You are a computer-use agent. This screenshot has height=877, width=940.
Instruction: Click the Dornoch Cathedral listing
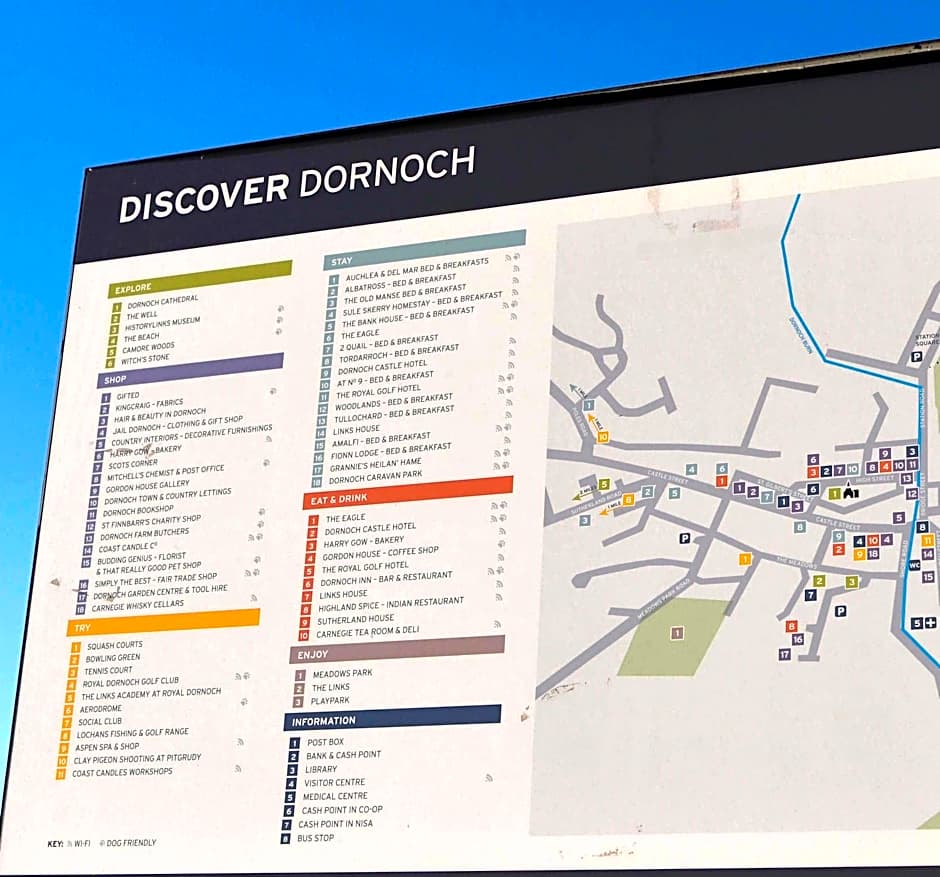pyautogui.click(x=163, y=301)
